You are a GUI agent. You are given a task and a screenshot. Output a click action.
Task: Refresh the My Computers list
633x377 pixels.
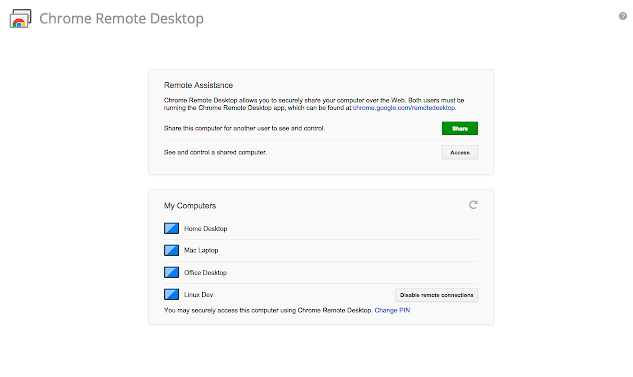(473, 205)
